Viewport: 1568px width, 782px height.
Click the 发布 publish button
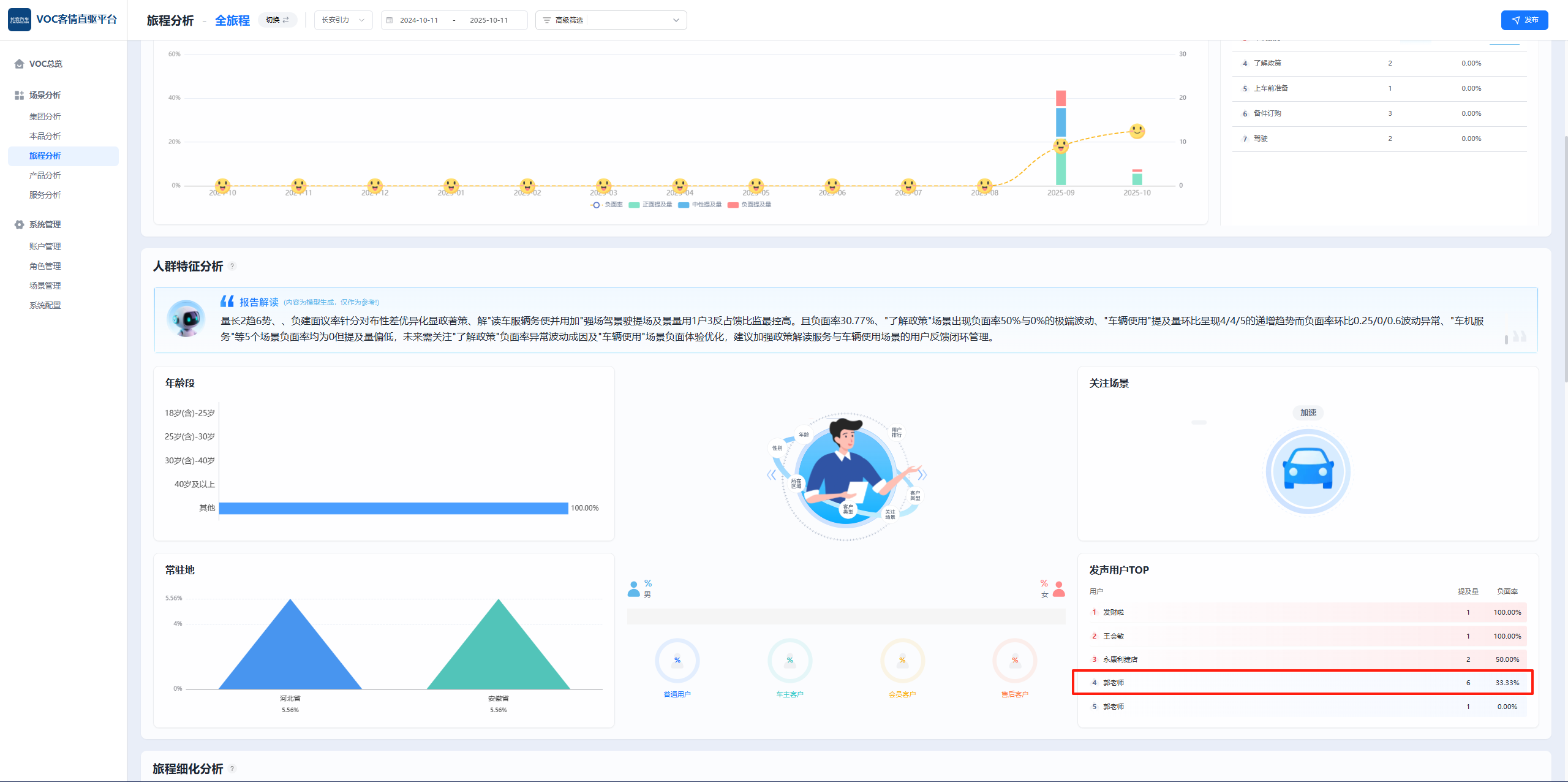(x=1524, y=20)
